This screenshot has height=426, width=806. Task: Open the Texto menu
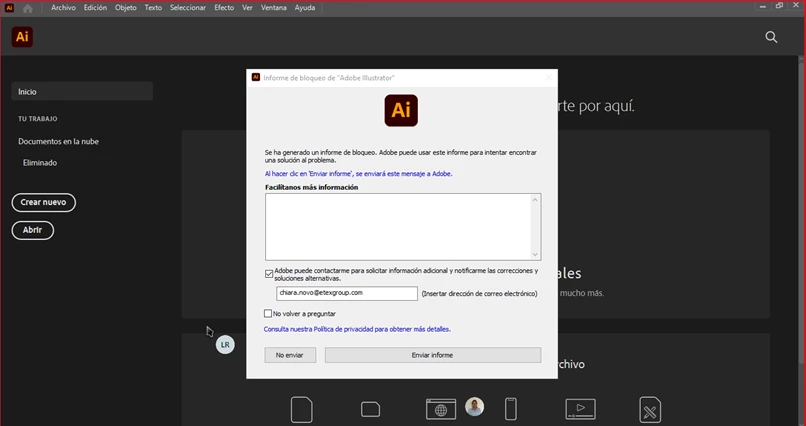click(153, 8)
